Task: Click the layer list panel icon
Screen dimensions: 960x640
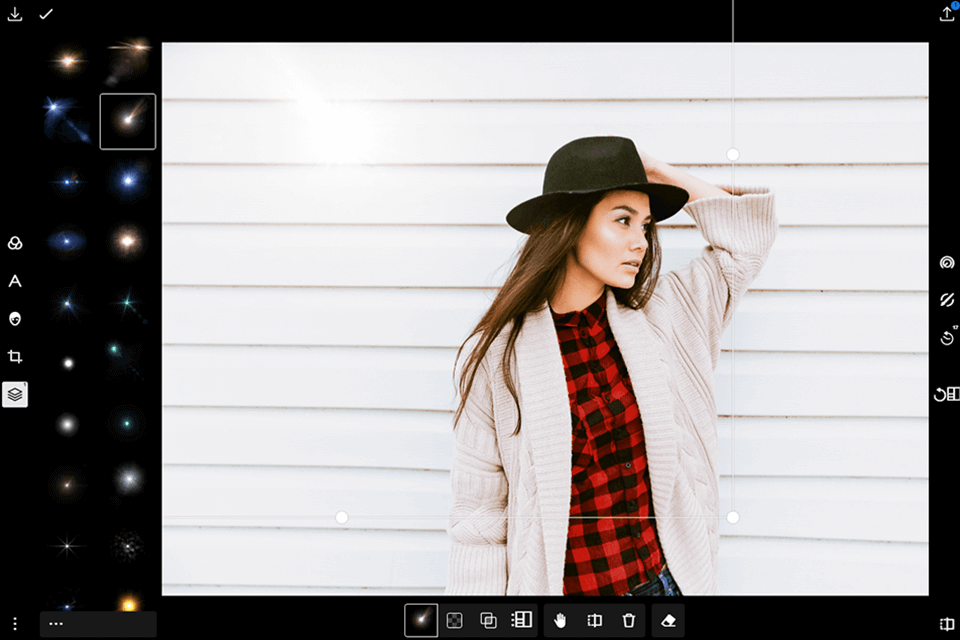Action: (521, 620)
